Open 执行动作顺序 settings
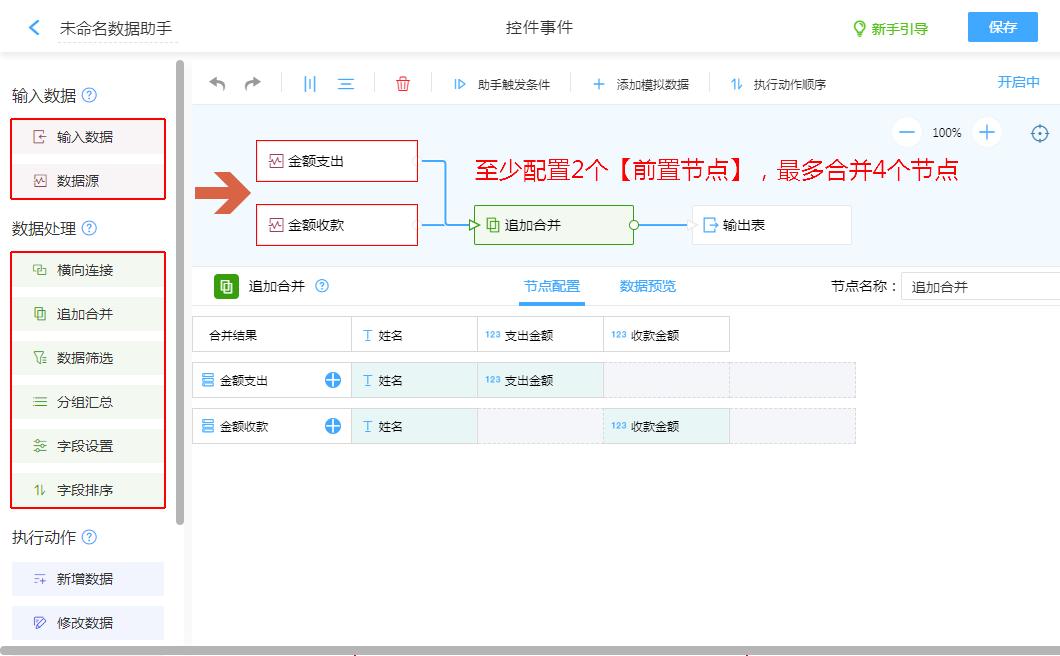The image size is (1060, 656). (778, 85)
